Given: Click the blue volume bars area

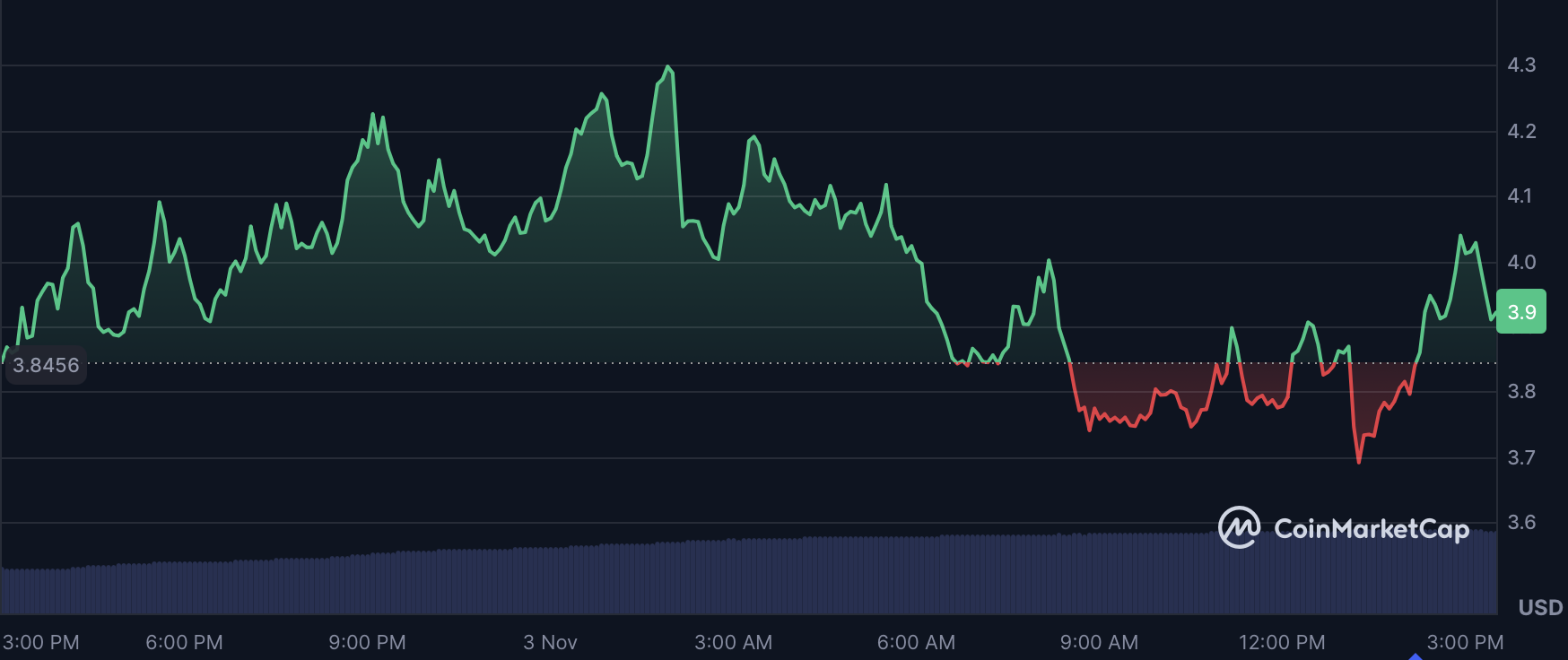Looking at the screenshot, I should [x=718, y=578].
